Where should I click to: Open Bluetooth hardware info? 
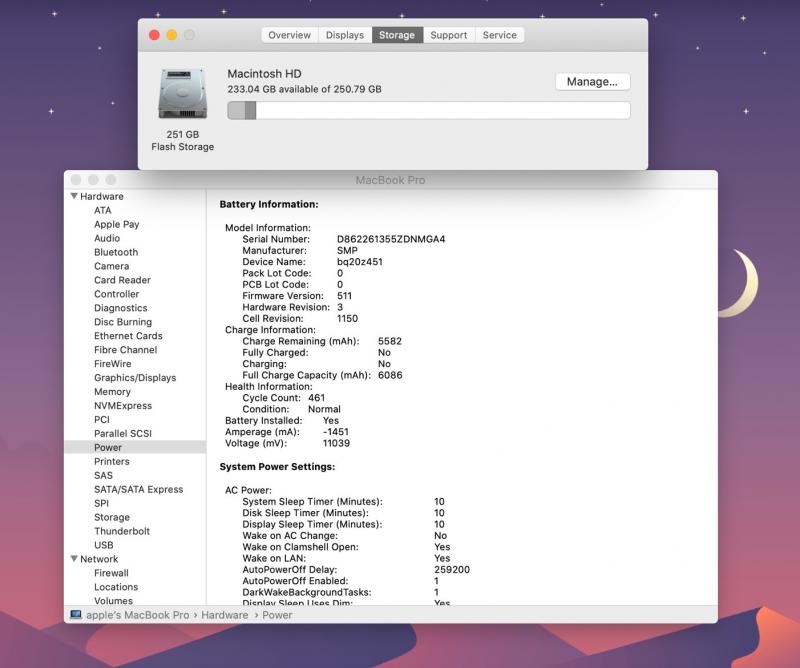(x=116, y=252)
